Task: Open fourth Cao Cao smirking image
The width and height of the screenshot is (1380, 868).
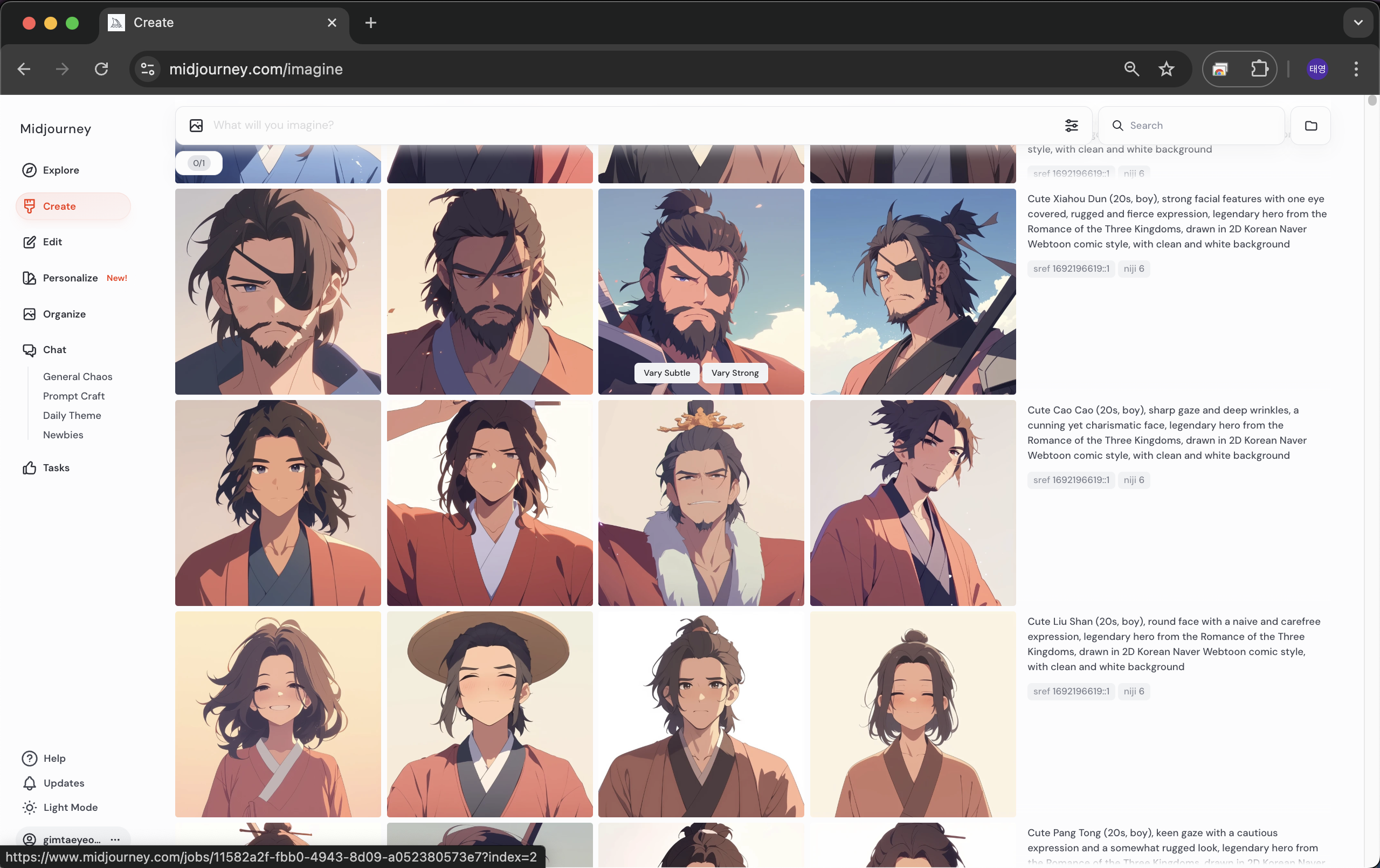Action: [x=913, y=504]
